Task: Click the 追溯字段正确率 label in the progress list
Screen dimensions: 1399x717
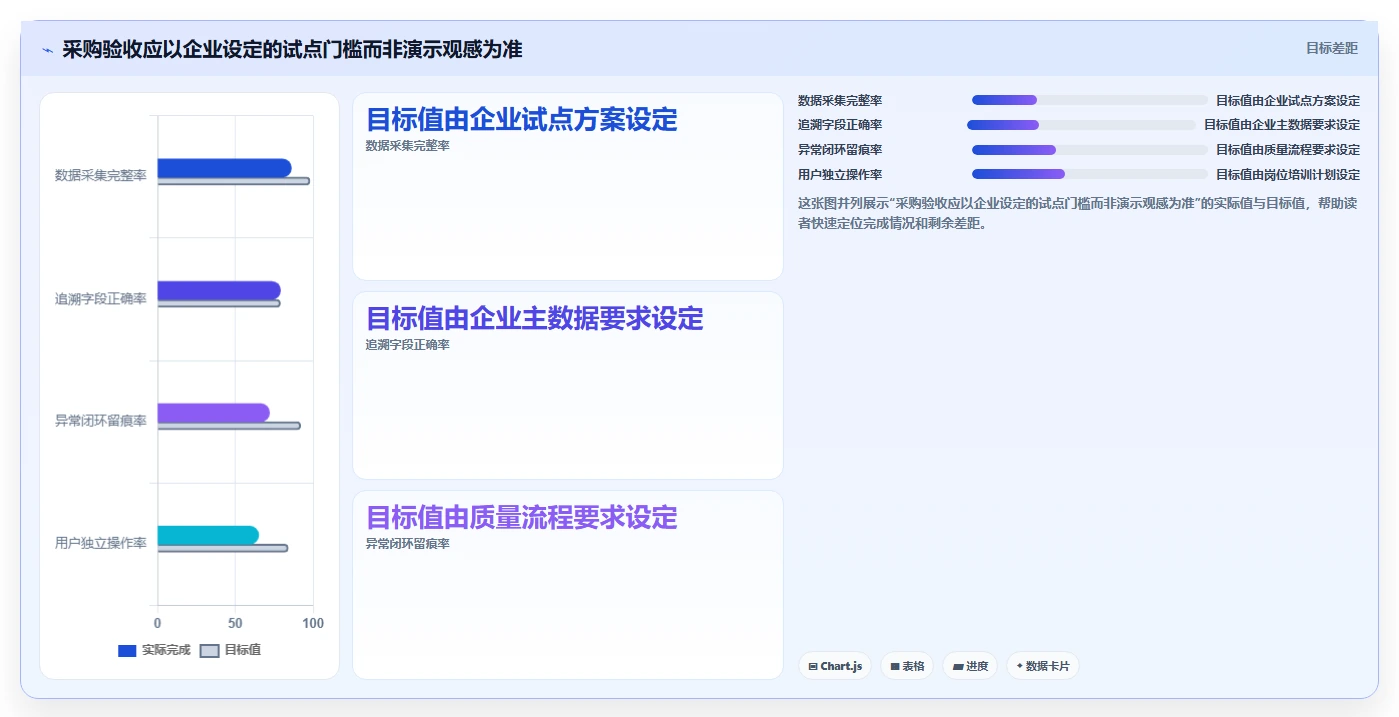Action: [x=840, y=125]
